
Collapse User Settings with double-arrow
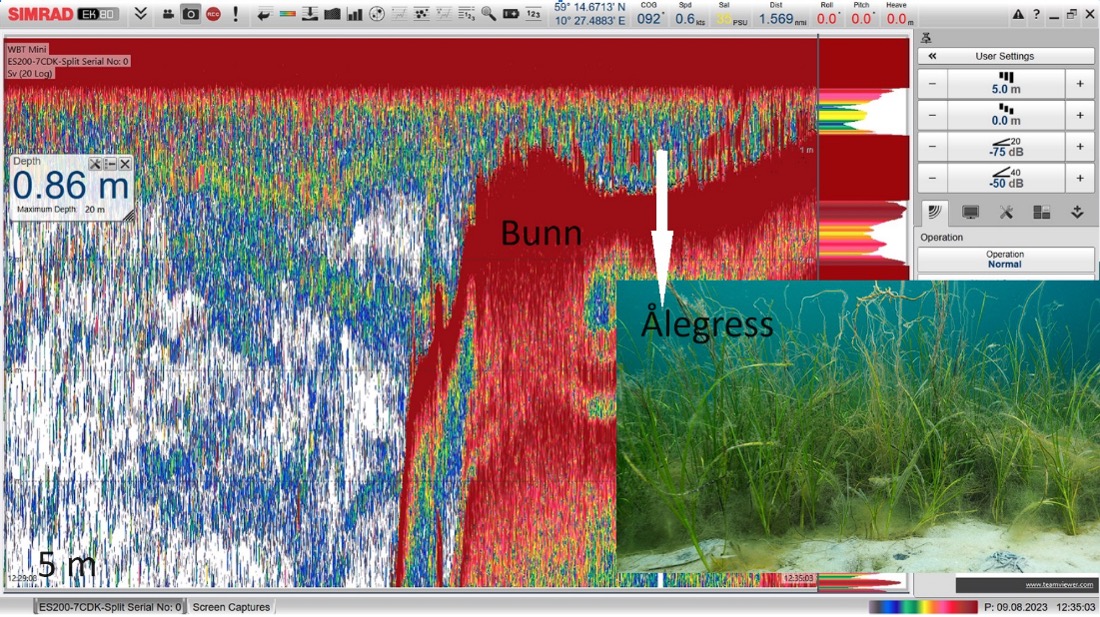[x=932, y=56]
